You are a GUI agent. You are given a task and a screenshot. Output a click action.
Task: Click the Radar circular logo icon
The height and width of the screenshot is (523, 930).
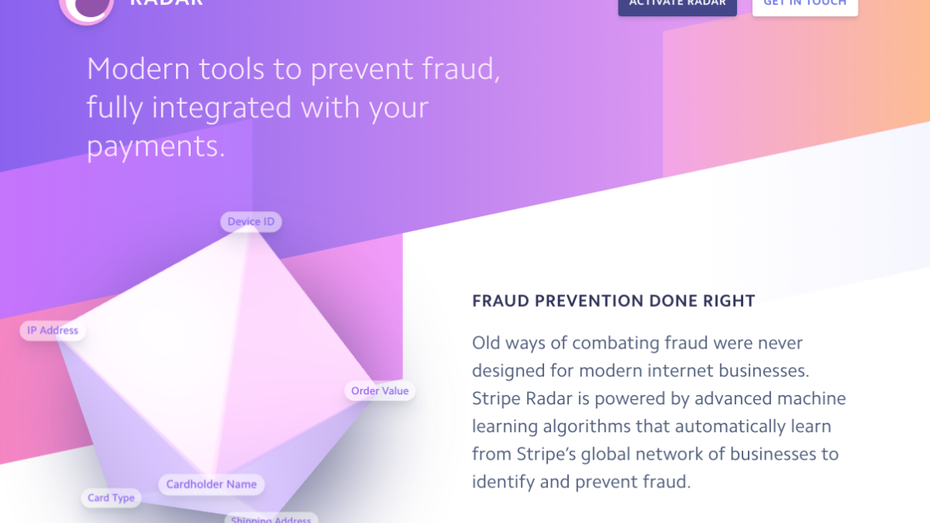point(87,6)
